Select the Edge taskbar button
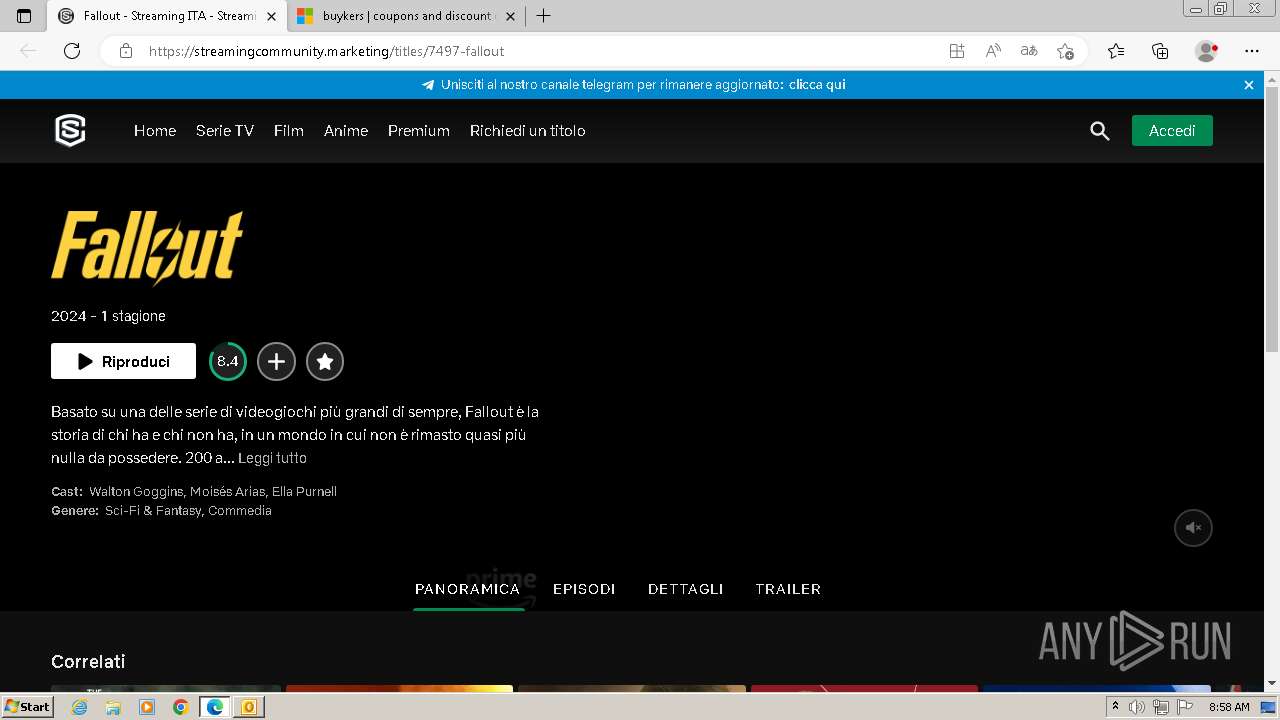Viewport: 1280px width, 720px height. coord(214,707)
